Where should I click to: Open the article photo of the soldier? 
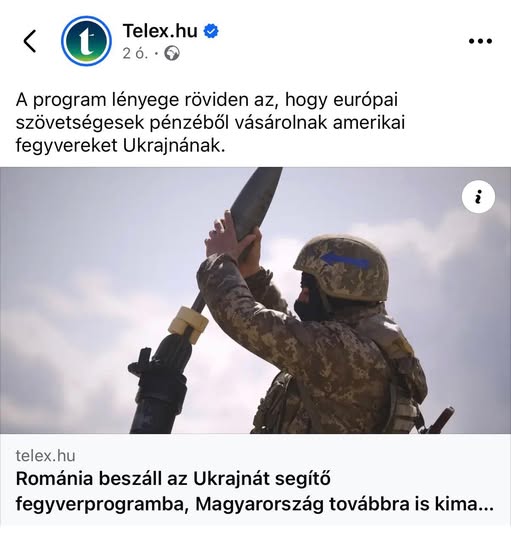click(x=256, y=300)
